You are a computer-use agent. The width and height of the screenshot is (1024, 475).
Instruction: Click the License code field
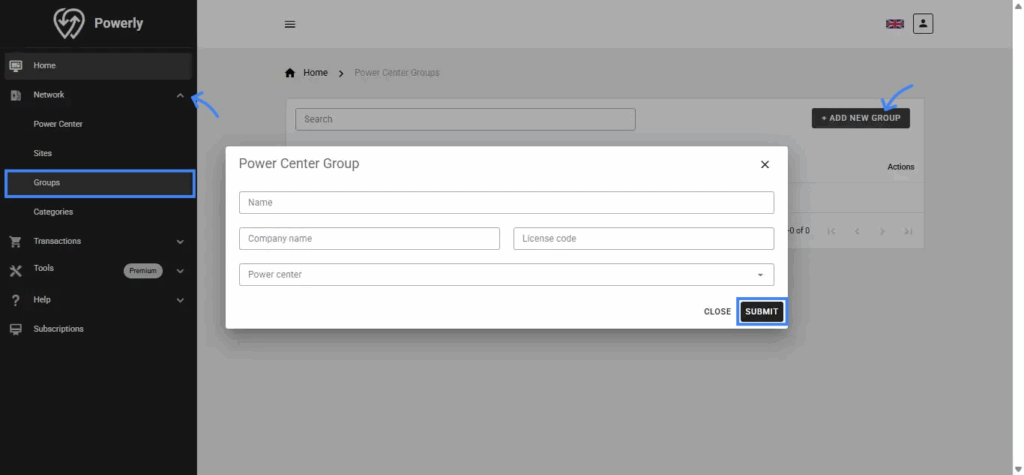click(643, 238)
